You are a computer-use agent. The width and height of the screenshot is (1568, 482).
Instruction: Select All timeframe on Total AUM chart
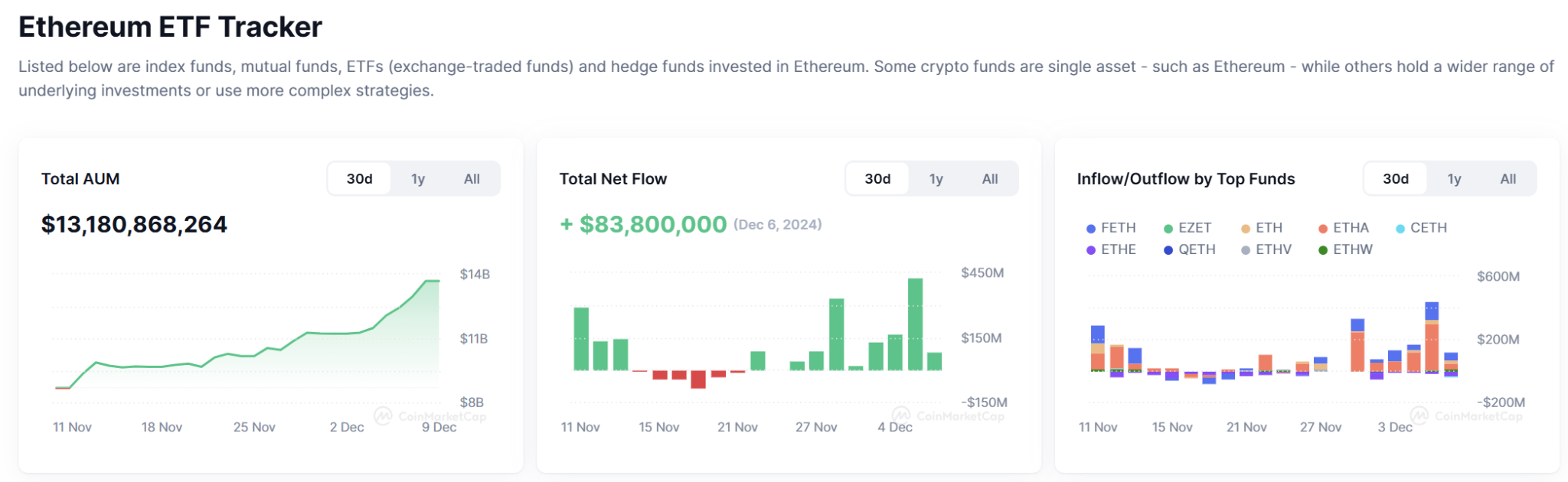click(x=473, y=178)
